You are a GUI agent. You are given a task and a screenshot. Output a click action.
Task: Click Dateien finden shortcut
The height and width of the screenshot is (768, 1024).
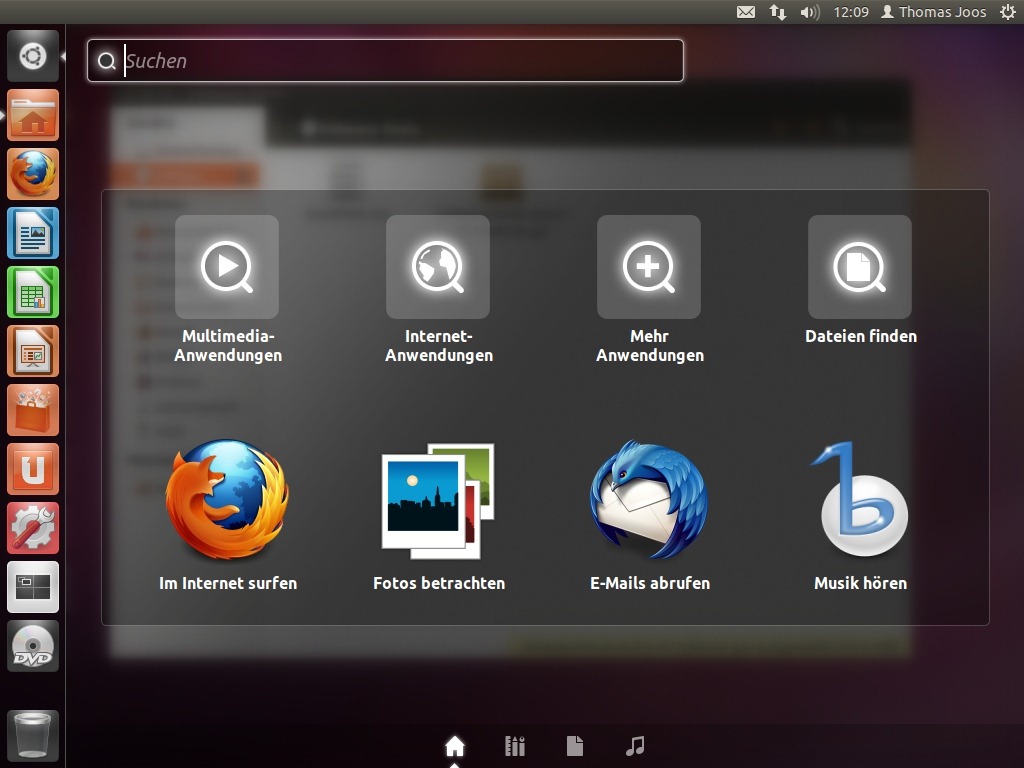click(x=860, y=267)
